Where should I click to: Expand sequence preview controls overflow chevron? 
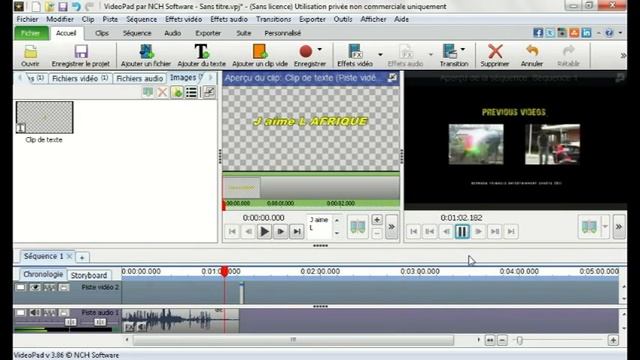[619, 227]
